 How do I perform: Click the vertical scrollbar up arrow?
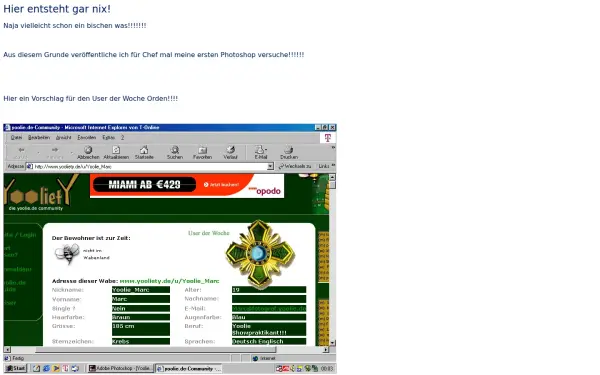[x=332, y=177]
